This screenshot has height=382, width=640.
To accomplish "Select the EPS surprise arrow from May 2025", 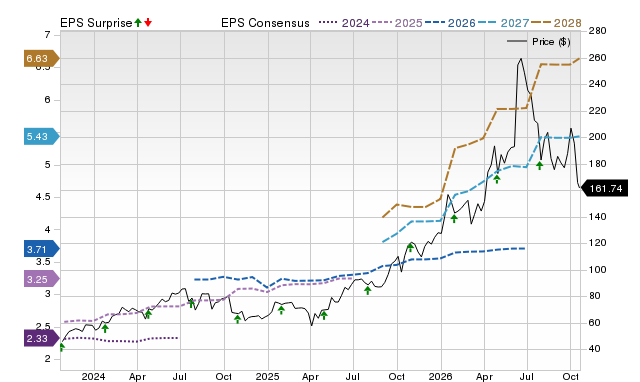I will pyautogui.click(x=324, y=315).
